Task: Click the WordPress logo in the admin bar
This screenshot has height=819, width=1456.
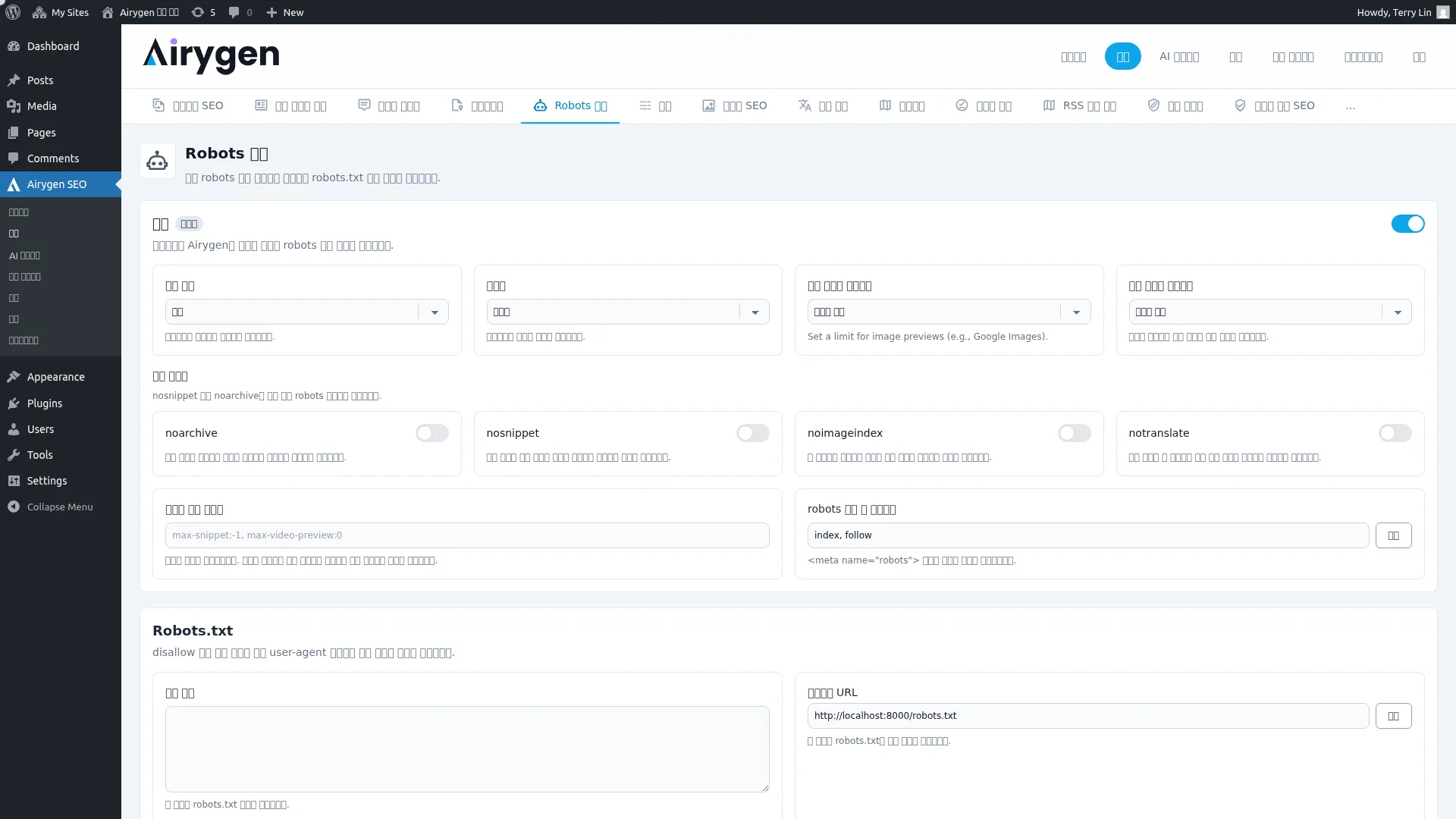Action: (13, 12)
